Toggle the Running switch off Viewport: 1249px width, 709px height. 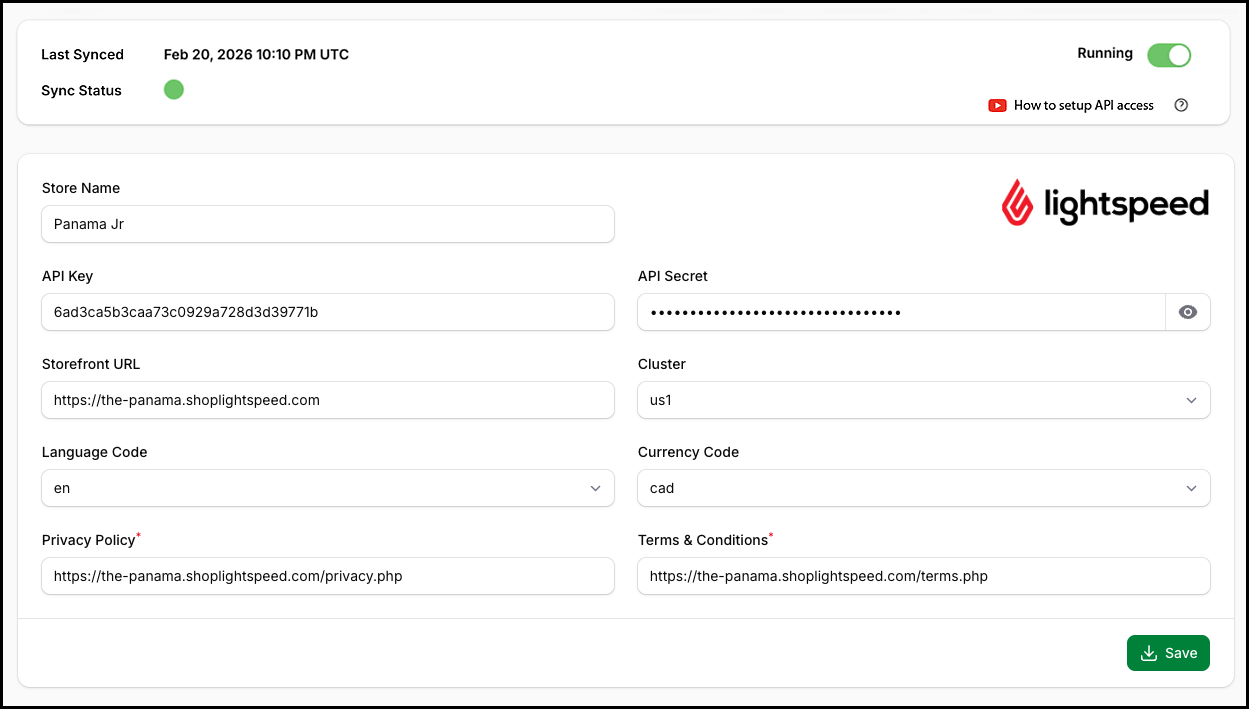pos(1169,55)
